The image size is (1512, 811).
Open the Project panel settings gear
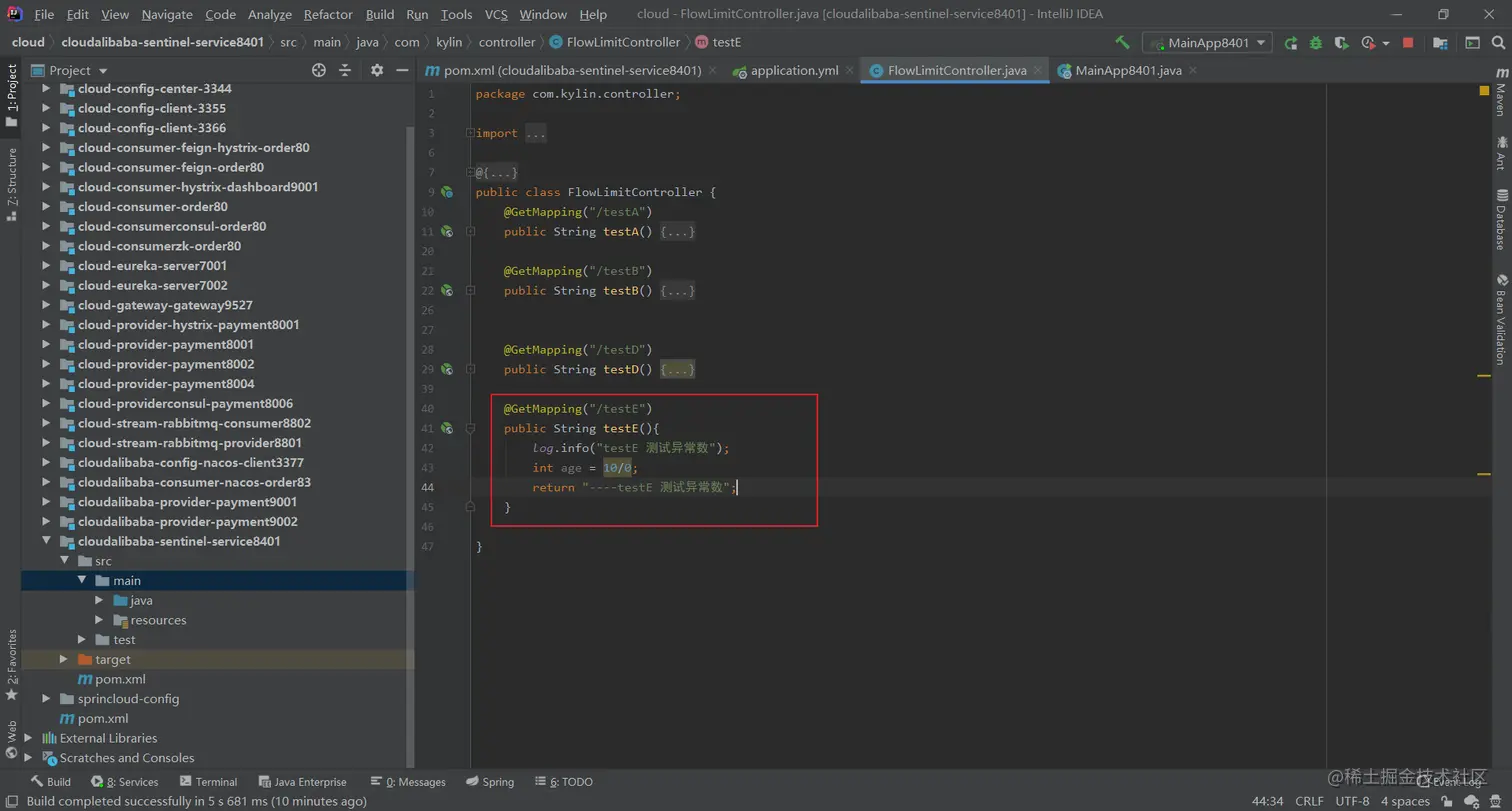click(377, 70)
